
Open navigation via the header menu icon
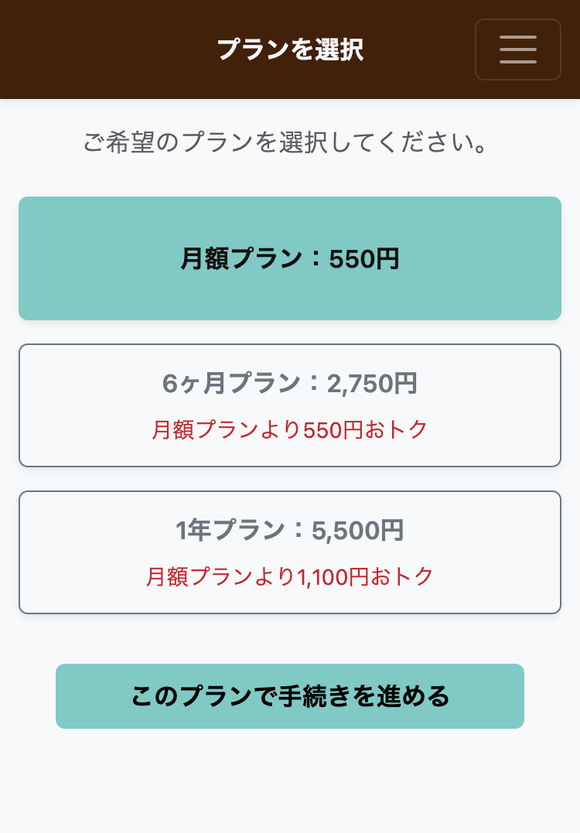click(518, 49)
